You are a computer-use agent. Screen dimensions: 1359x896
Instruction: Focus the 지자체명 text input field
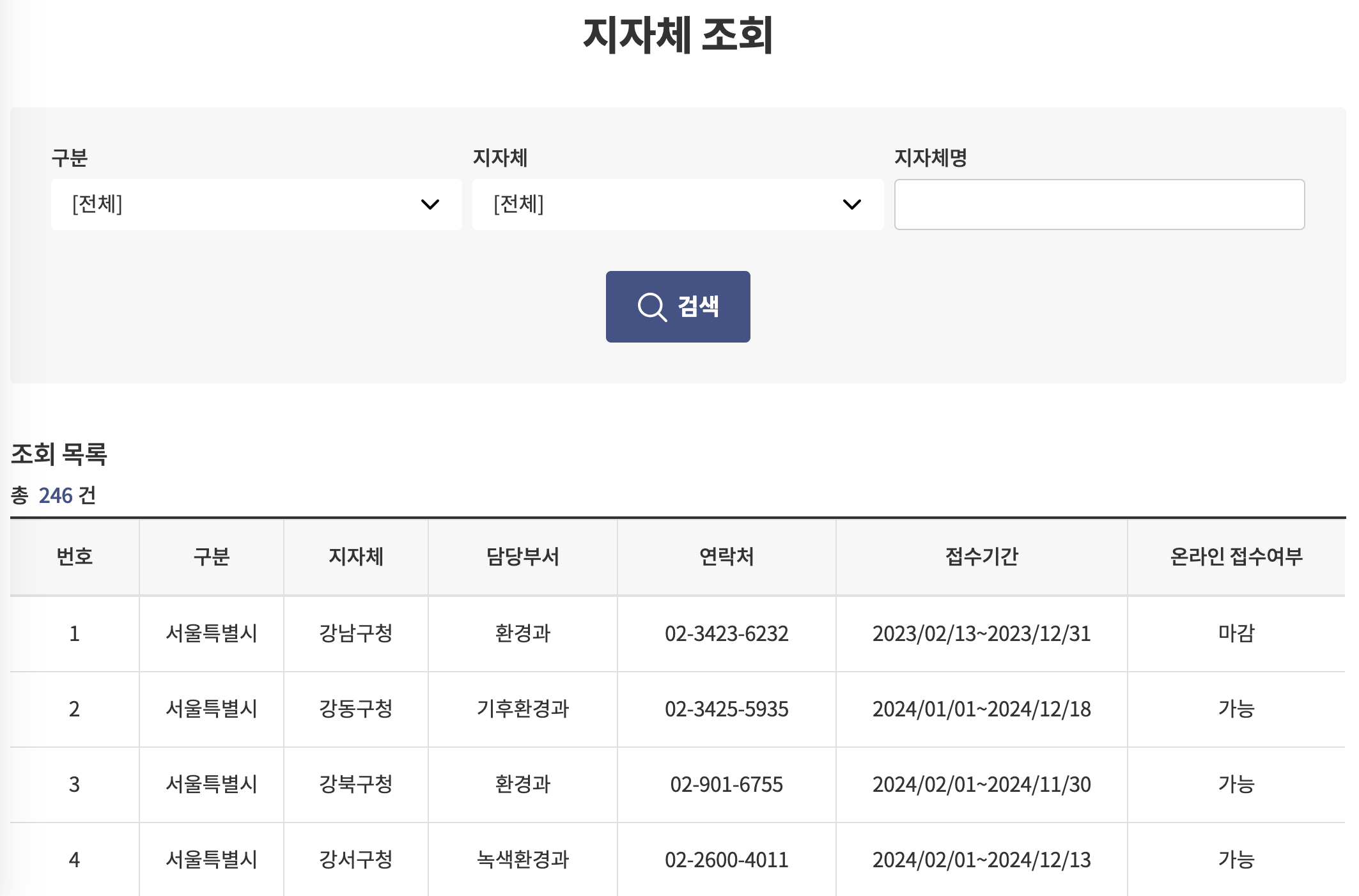pyautogui.click(x=1099, y=205)
